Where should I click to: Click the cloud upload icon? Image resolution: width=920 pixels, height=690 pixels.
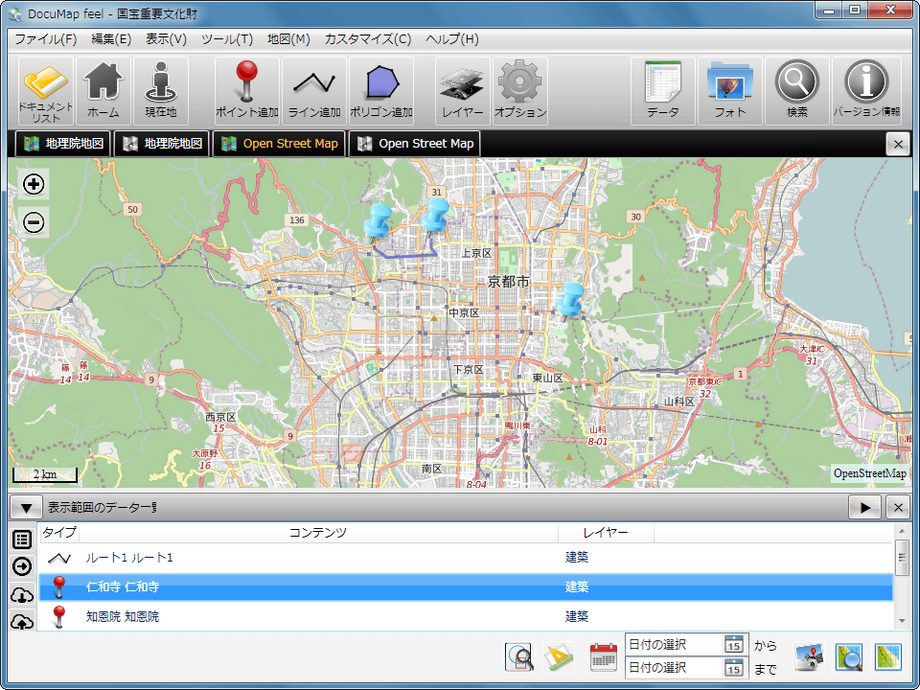coord(22,621)
